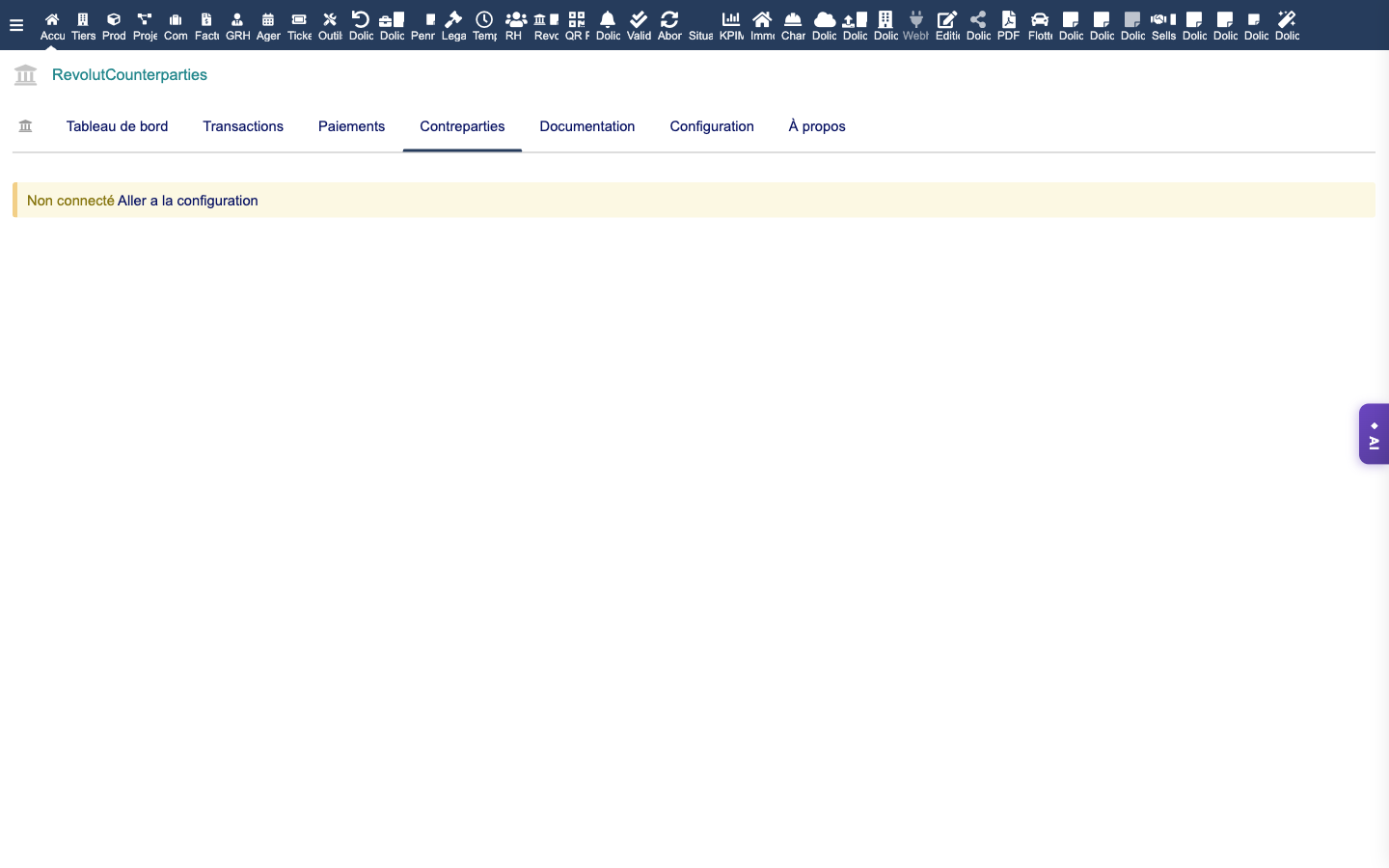Select the Contreparties tab
Image resolution: width=1389 pixels, height=868 pixels.
[x=462, y=126]
